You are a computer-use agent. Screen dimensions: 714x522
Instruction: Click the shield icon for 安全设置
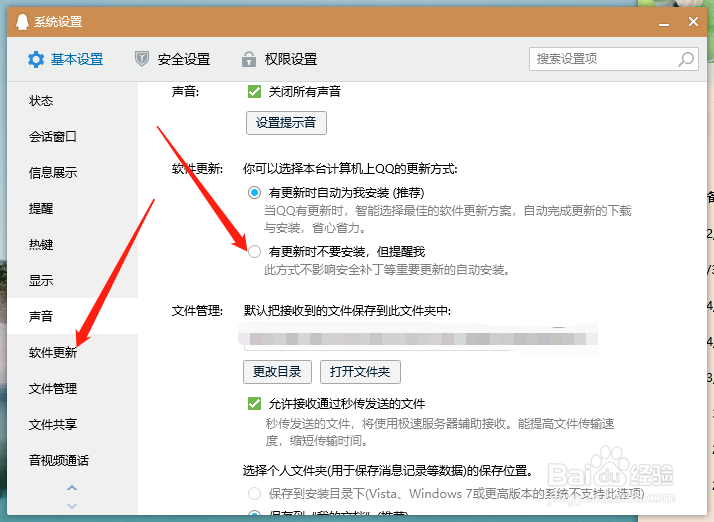point(142,59)
